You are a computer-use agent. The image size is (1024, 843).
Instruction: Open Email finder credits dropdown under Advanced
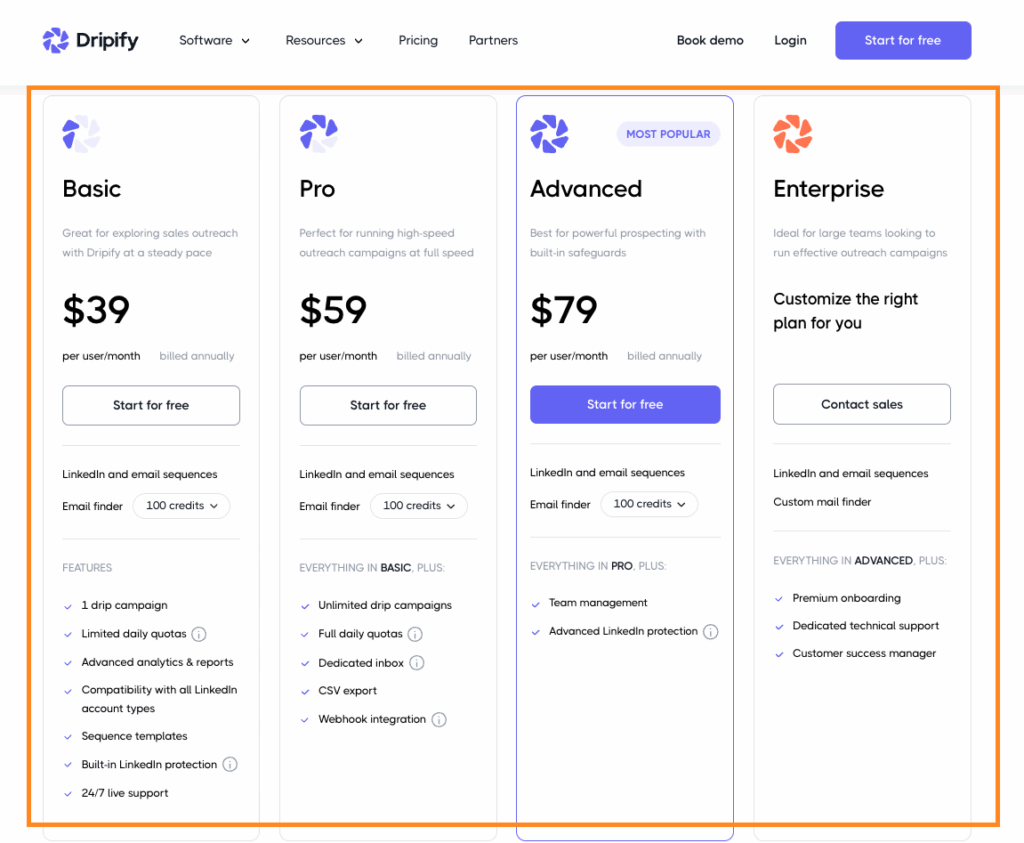coord(649,504)
